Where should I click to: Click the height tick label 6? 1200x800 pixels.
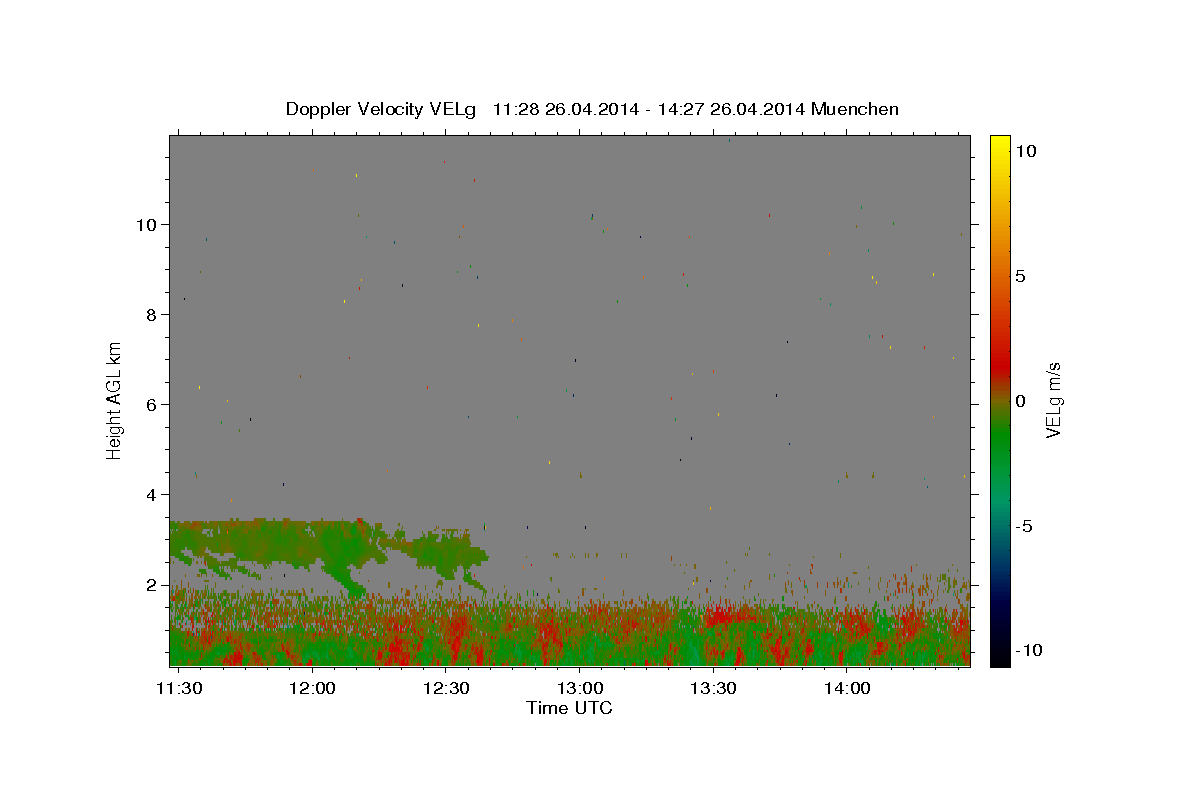(x=152, y=405)
